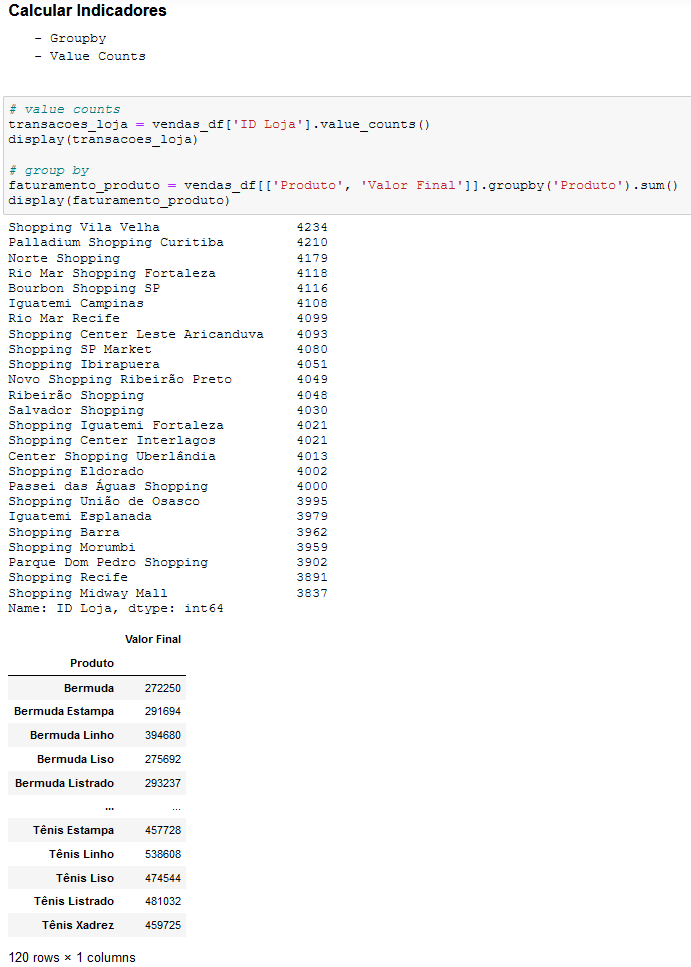Click the value 459725 in table
Viewport: 691px width, 967px height.
coord(163,925)
